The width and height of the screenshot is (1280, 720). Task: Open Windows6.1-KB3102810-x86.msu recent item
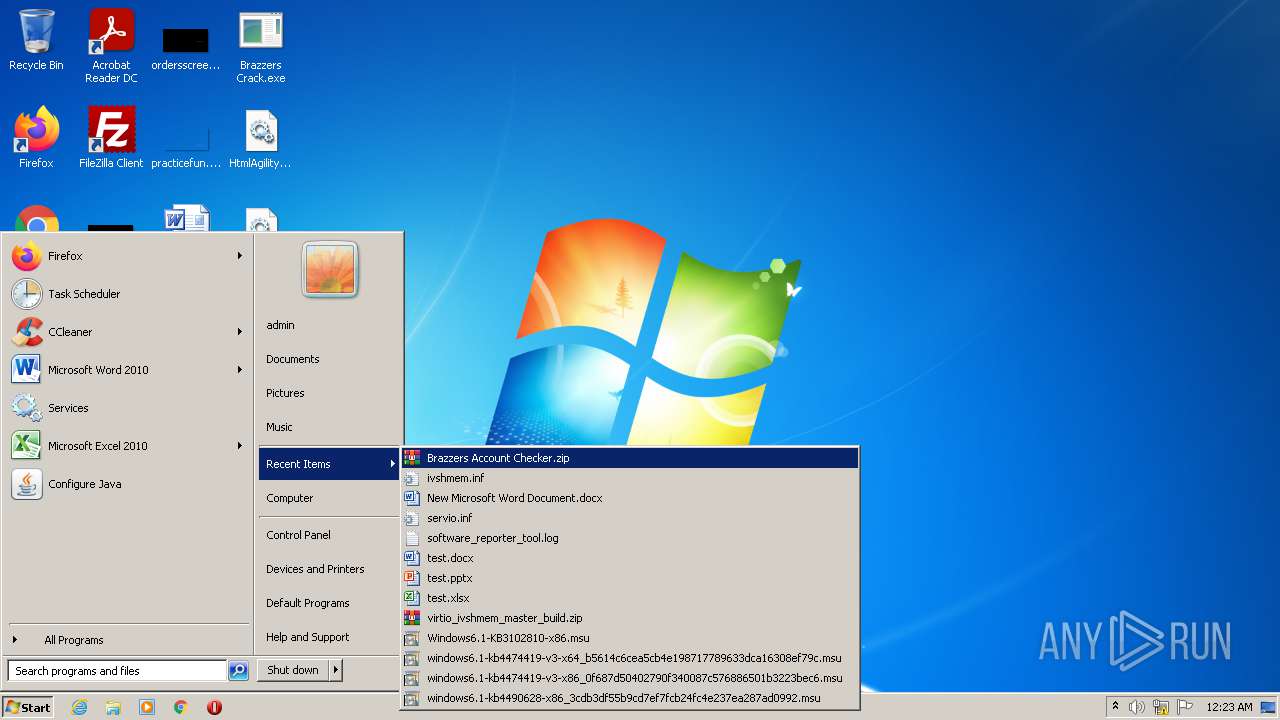click(x=630, y=638)
